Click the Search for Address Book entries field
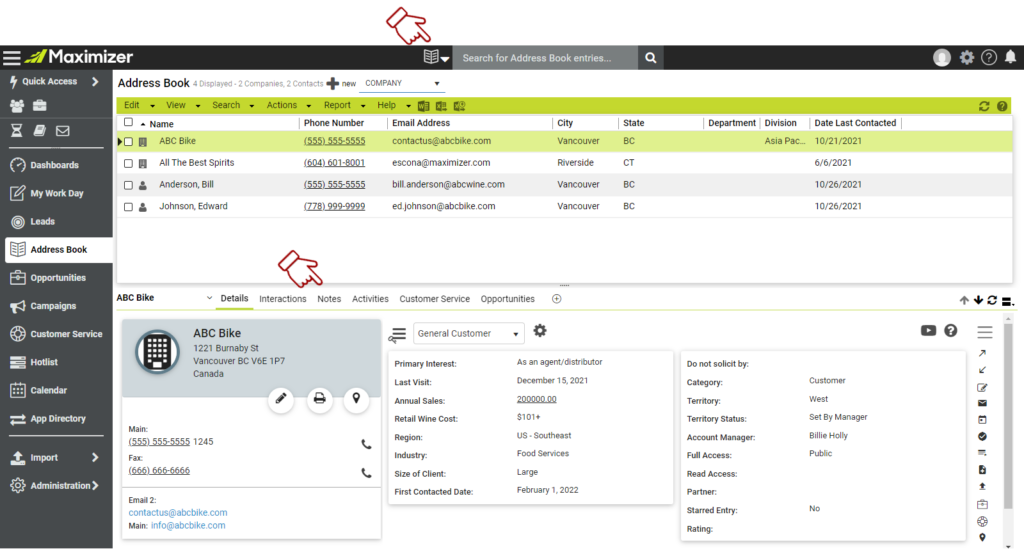This screenshot has width=1024, height=549. [x=545, y=58]
